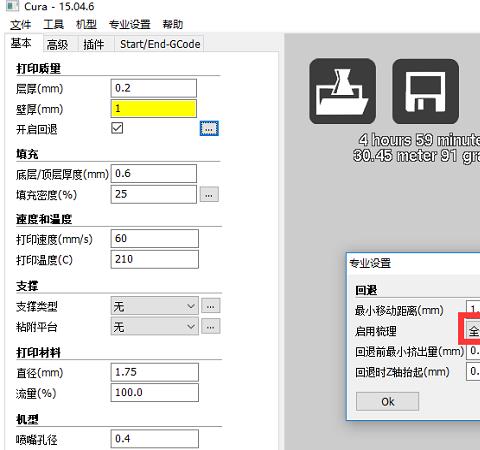Click the 打印温度 input field
Image resolution: width=480 pixels, height=450 pixels.
click(155, 259)
